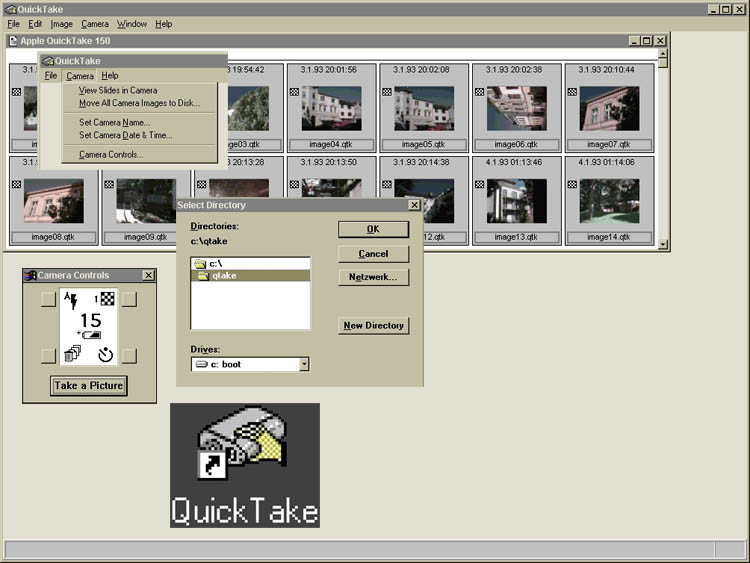Toggle the flash mode button in Camera Controls
Screen dimensions: 750x563
coord(48,299)
